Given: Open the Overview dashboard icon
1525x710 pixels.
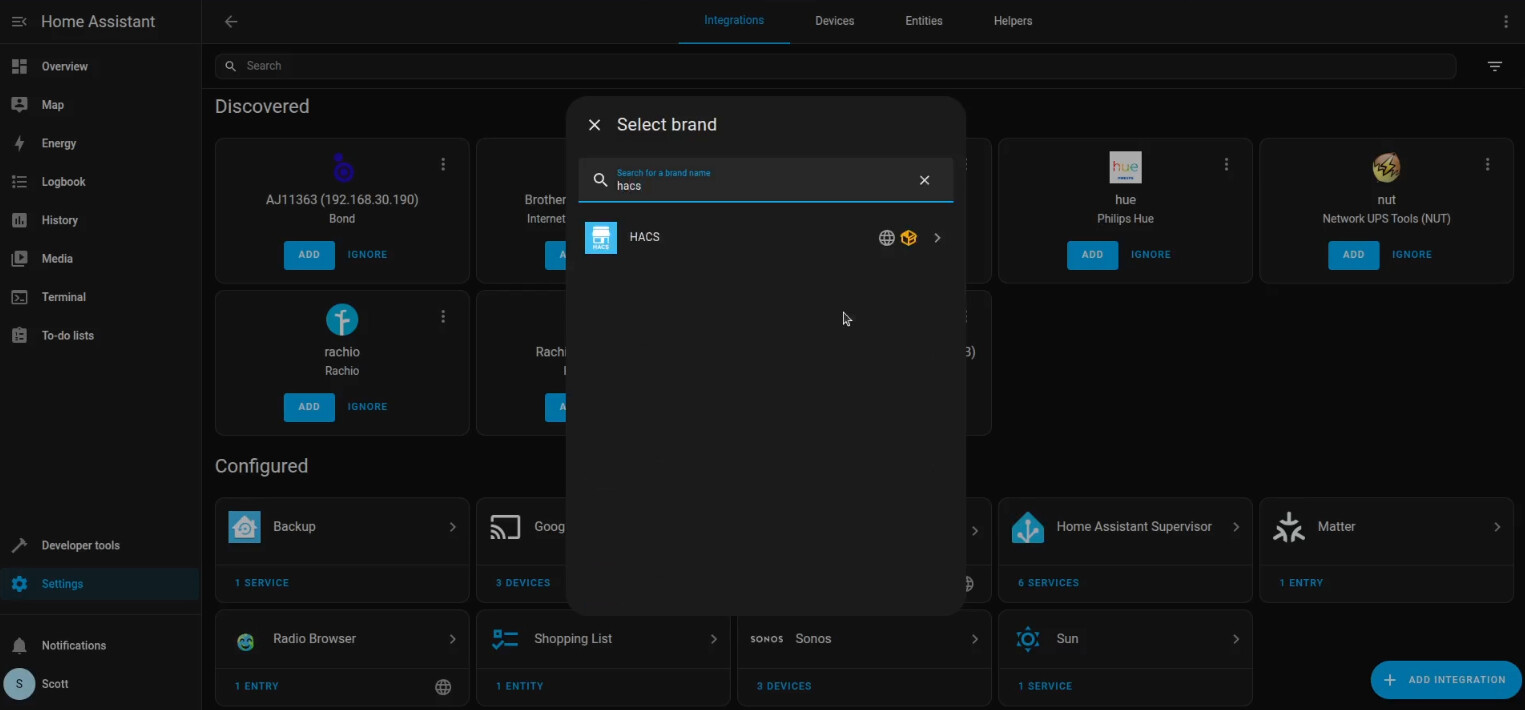Looking at the screenshot, I should pos(19,66).
